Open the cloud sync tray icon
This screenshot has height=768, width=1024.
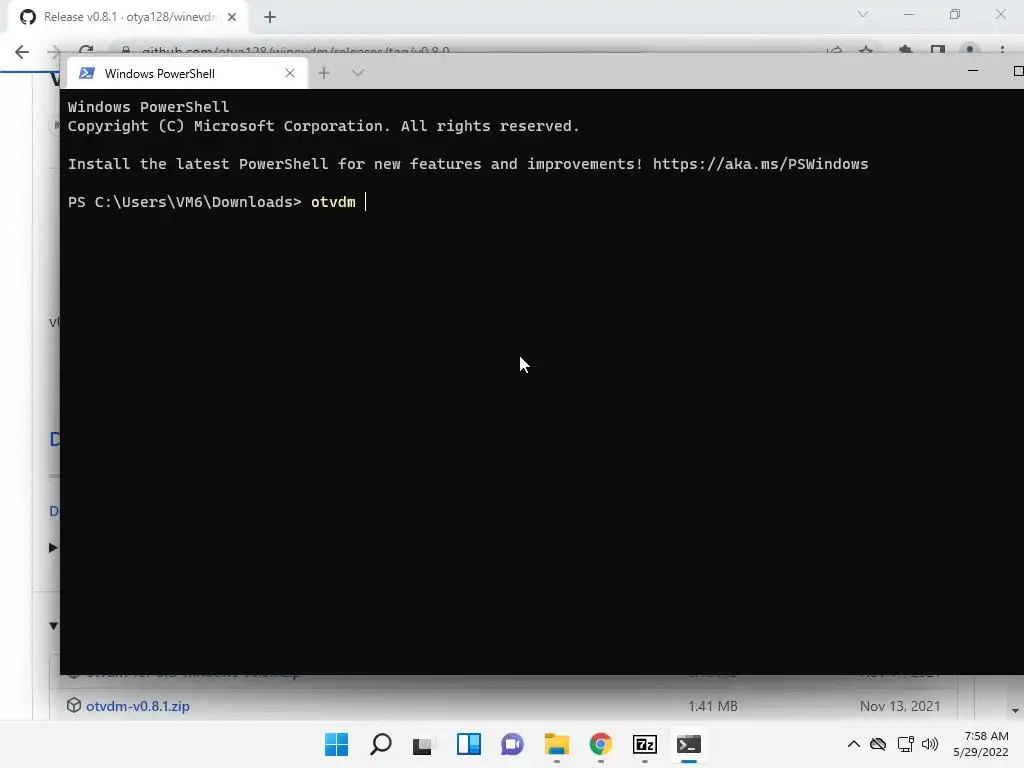878,744
